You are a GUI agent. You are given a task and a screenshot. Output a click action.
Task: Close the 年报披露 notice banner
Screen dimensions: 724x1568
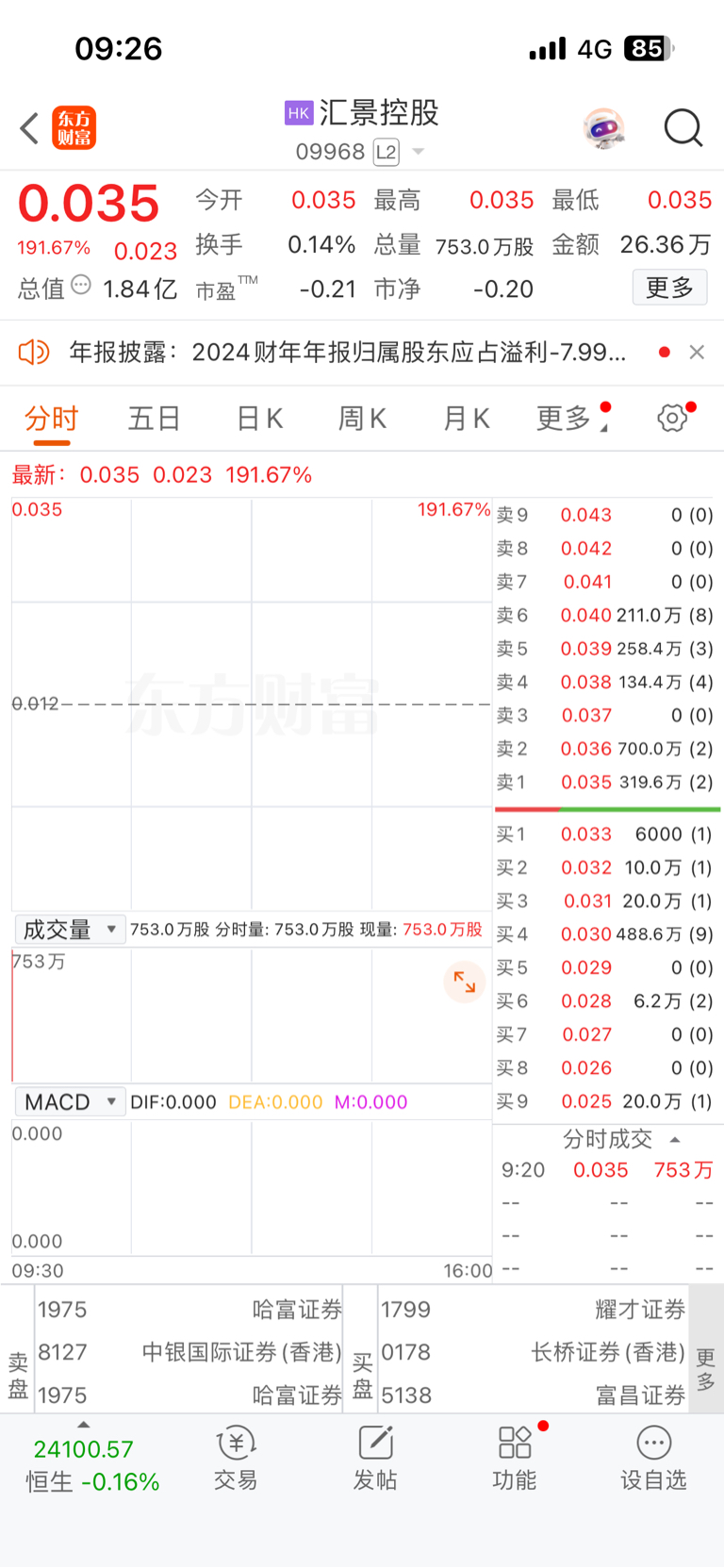(x=697, y=352)
